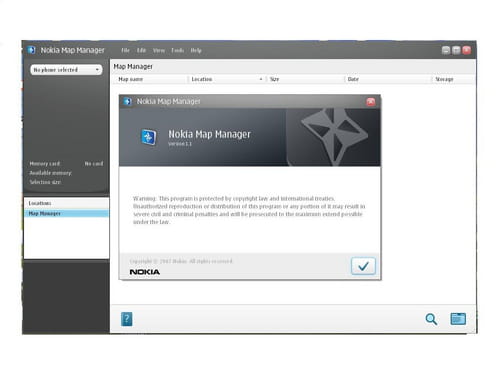Maximize the Nokia Map Manager main window
Image resolution: width=500 pixels, height=375 pixels.
456,50
